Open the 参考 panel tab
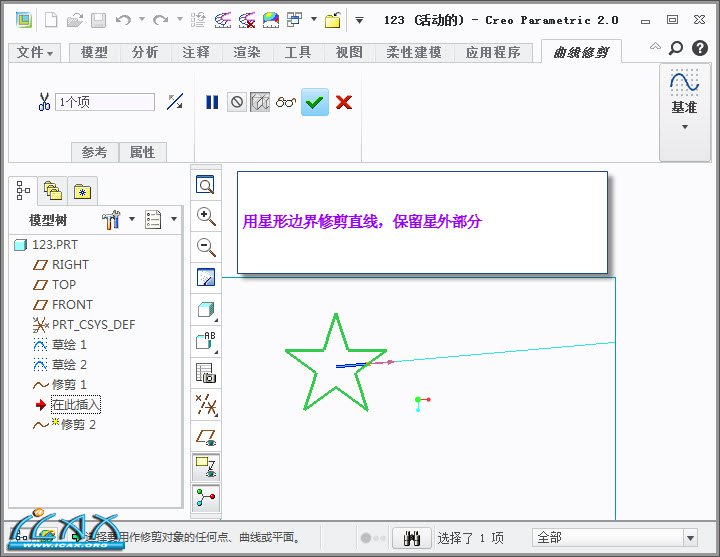The width and height of the screenshot is (720, 557). (x=95, y=152)
